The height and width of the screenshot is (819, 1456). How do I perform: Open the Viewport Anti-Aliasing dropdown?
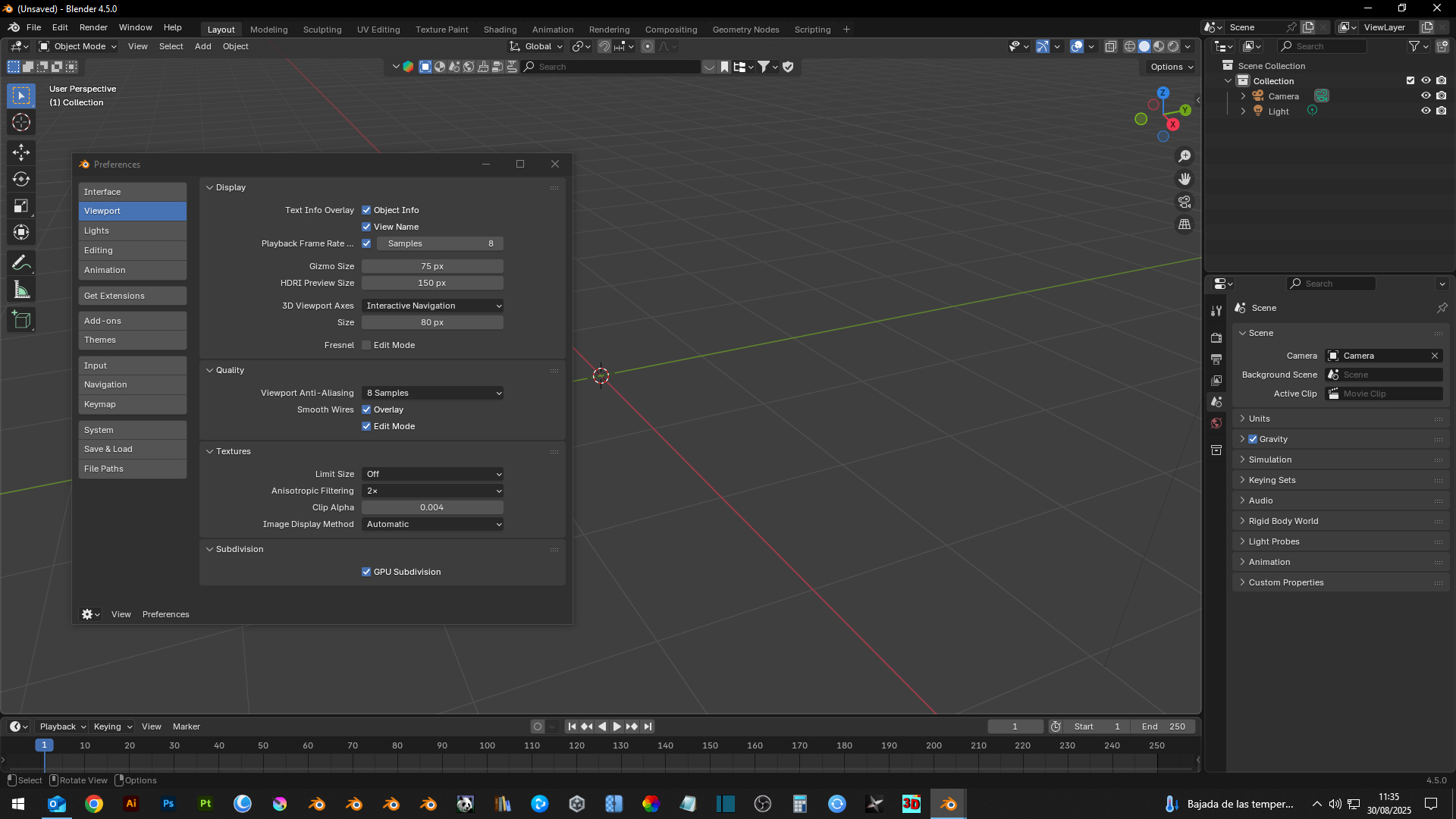(x=432, y=393)
